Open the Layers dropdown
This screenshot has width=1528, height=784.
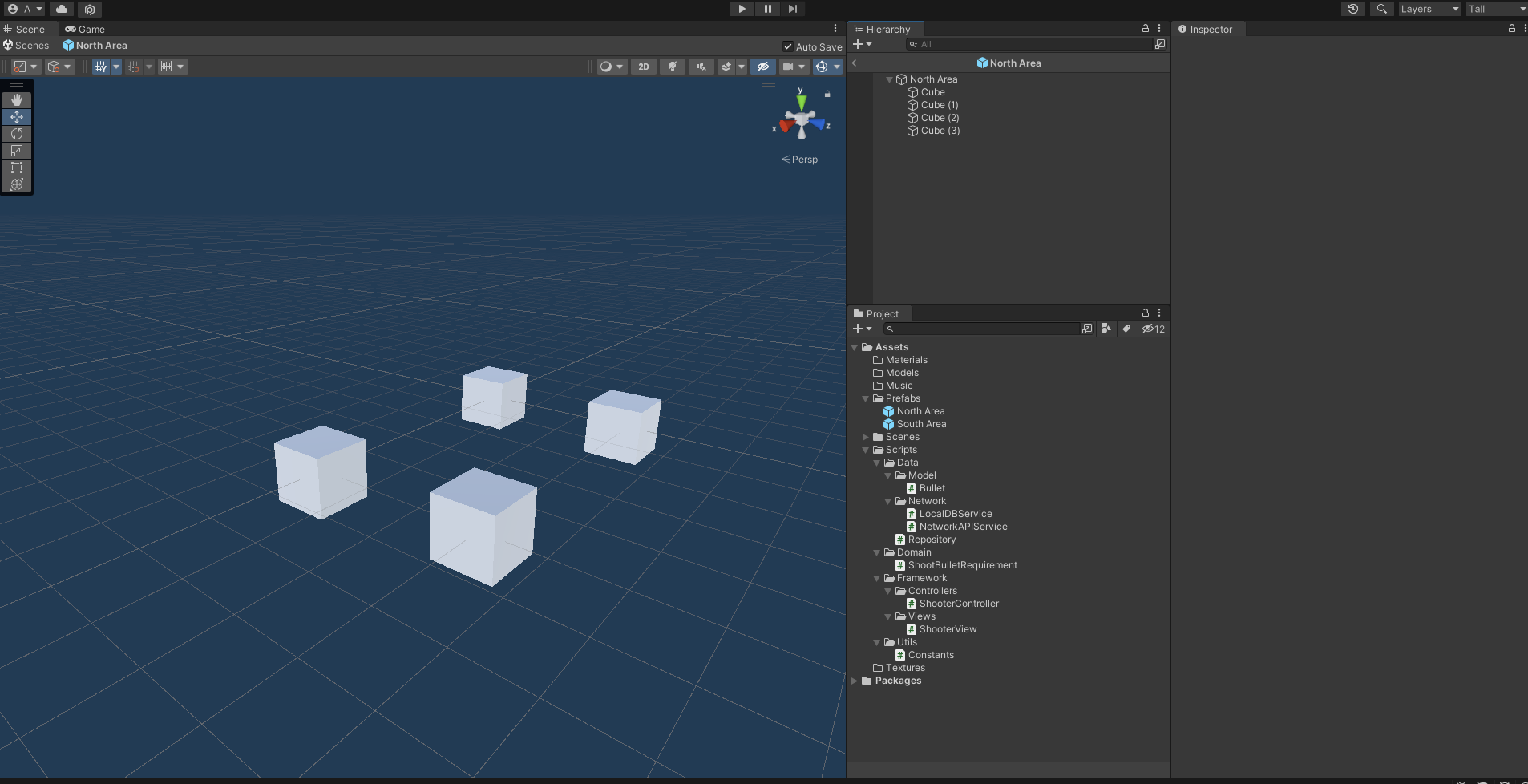tap(1429, 9)
